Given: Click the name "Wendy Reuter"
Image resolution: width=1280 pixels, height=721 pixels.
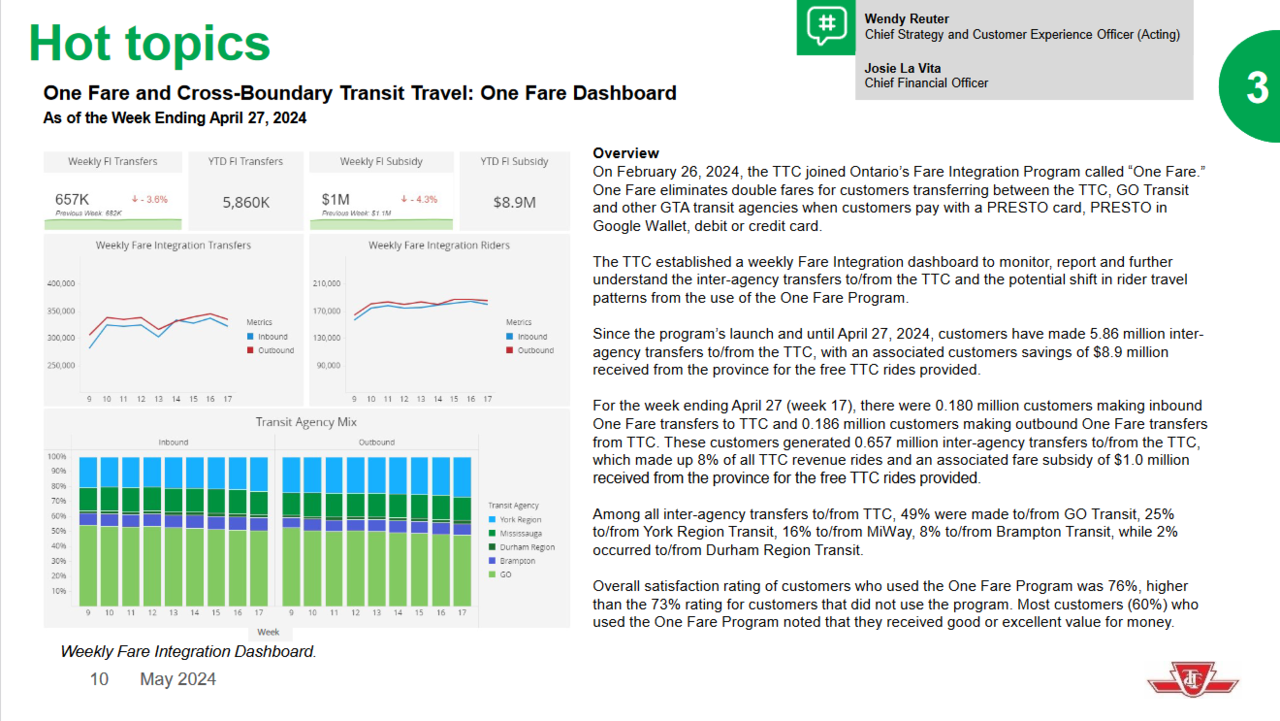Looking at the screenshot, I should coord(907,19).
